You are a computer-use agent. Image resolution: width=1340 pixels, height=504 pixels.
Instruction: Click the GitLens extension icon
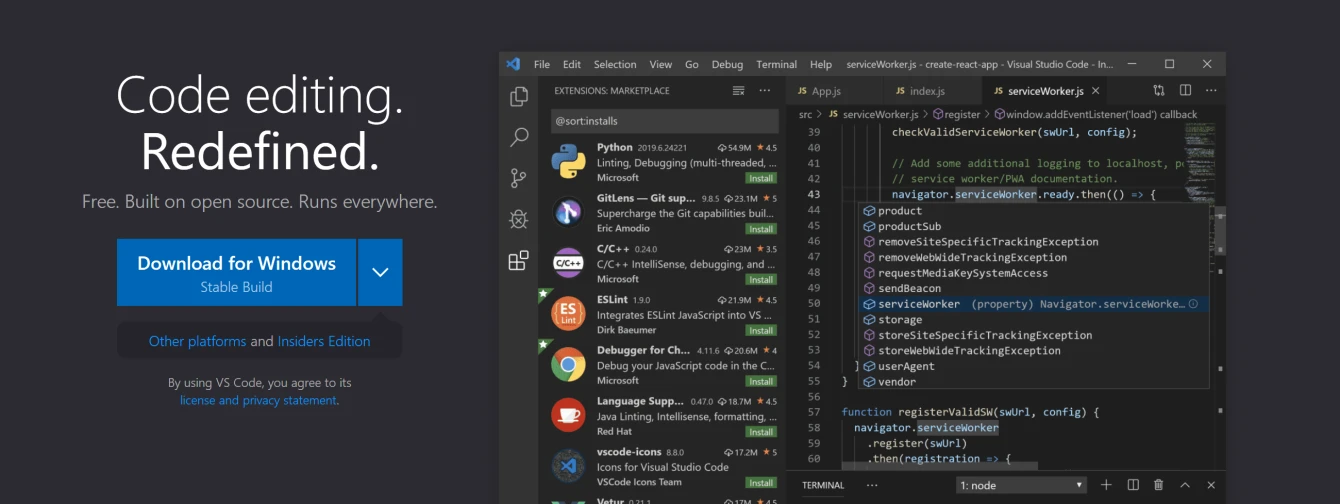pyautogui.click(x=568, y=212)
